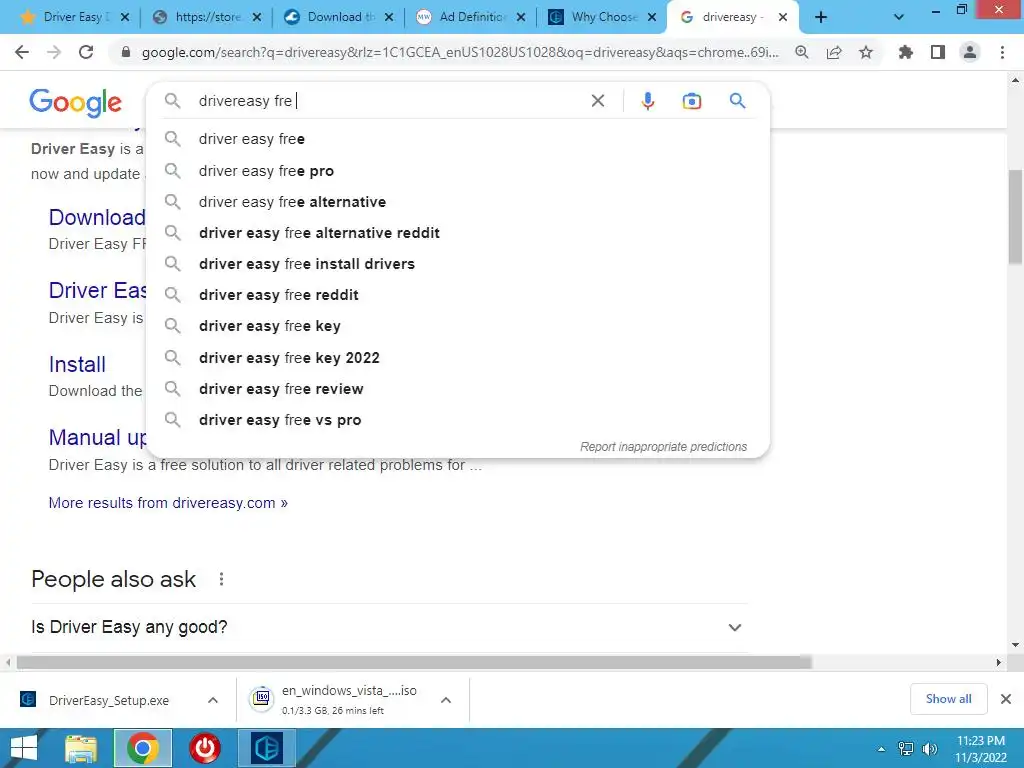Open a new browser tab

pyautogui.click(x=821, y=17)
